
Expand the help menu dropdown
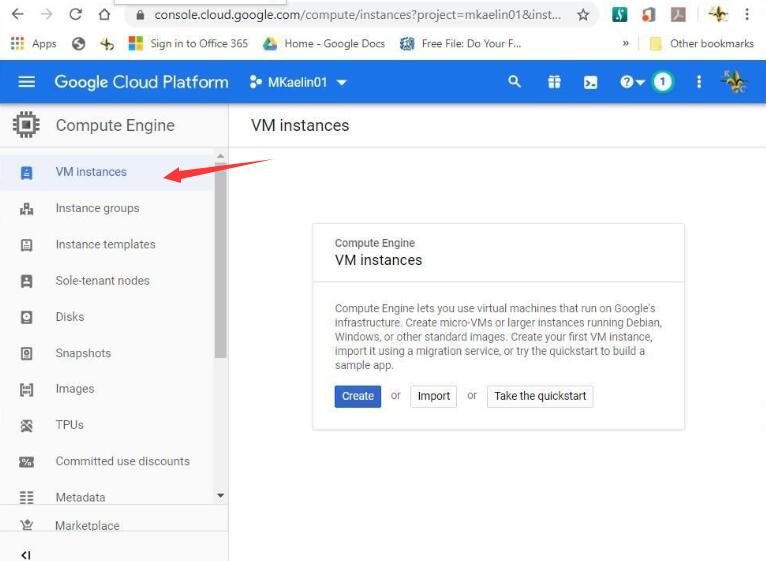[632, 82]
